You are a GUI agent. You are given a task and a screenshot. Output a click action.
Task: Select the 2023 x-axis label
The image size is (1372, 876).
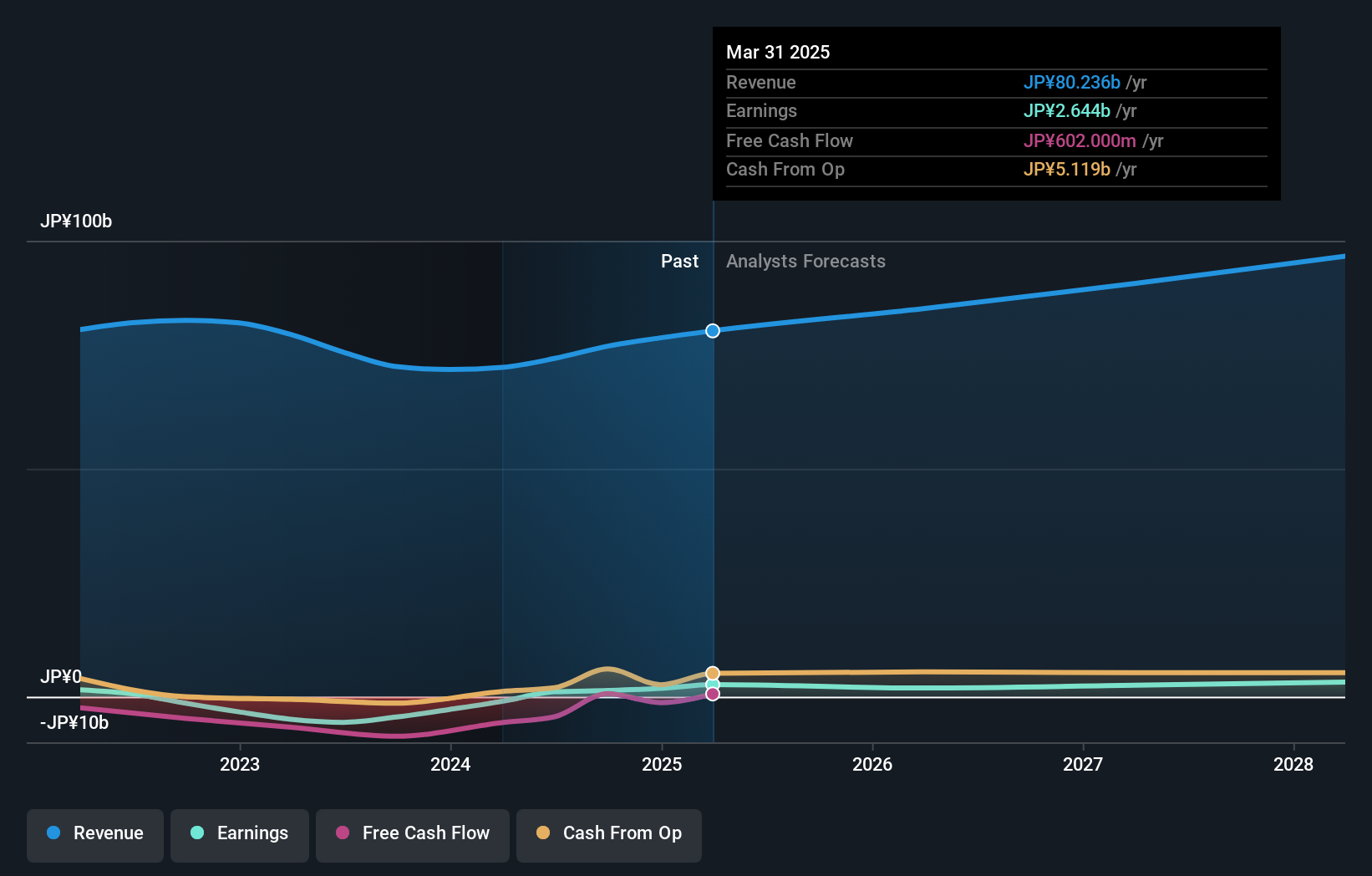pos(240,764)
